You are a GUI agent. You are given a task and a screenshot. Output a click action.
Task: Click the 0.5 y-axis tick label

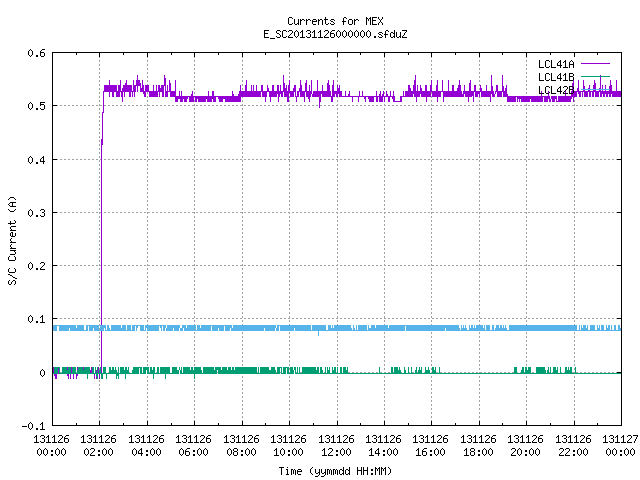coord(37,106)
